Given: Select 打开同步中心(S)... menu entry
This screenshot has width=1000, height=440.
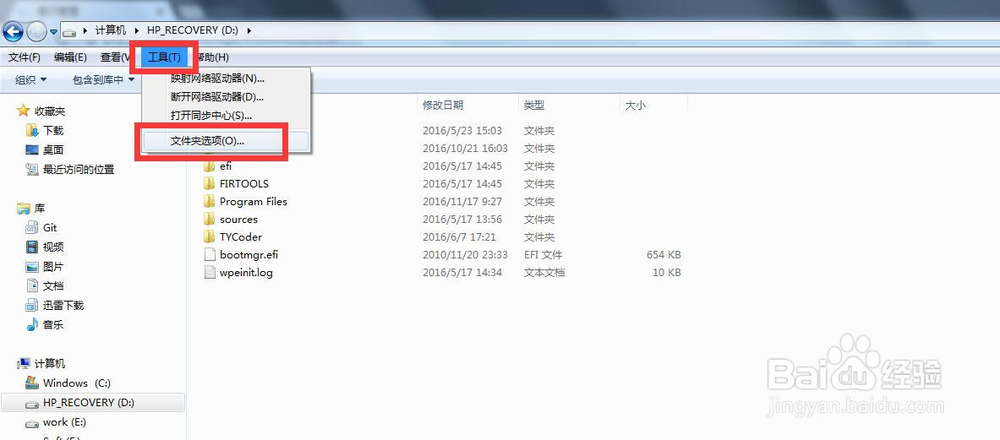Looking at the screenshot, I should (212, 116).
